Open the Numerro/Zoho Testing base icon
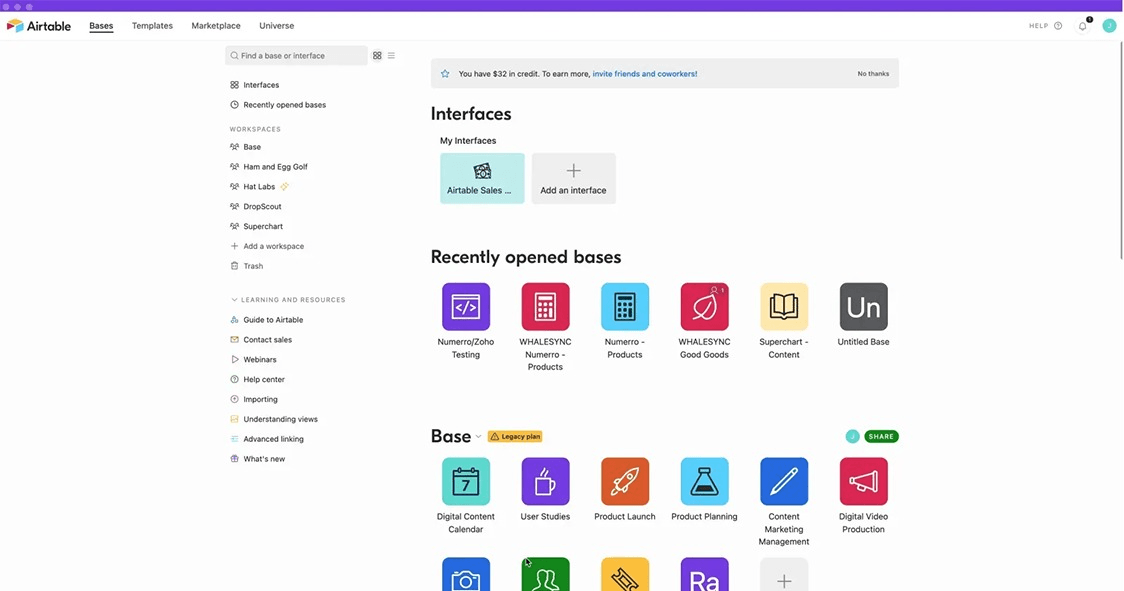 pyautogui.click(x=465, y=306)
